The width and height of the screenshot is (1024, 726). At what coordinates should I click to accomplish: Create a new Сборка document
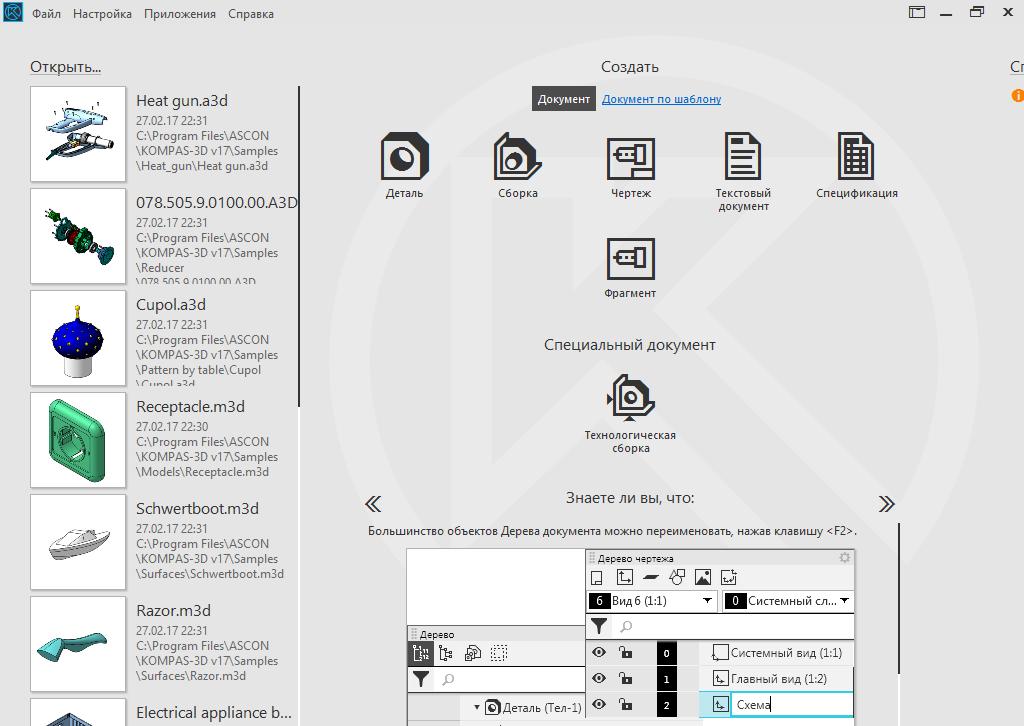click(517, 158)
